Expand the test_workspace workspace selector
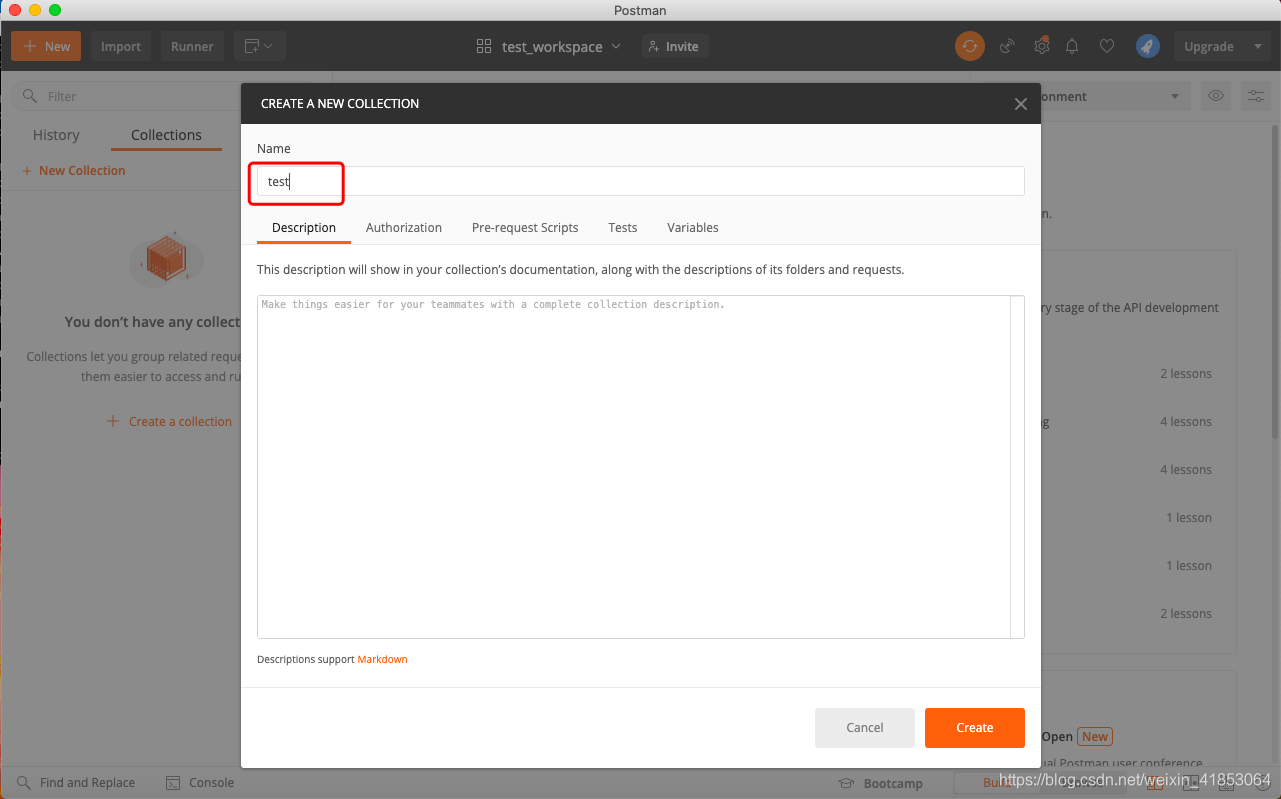The height and width of the screenshot is (799, 1281). [549, 46]
